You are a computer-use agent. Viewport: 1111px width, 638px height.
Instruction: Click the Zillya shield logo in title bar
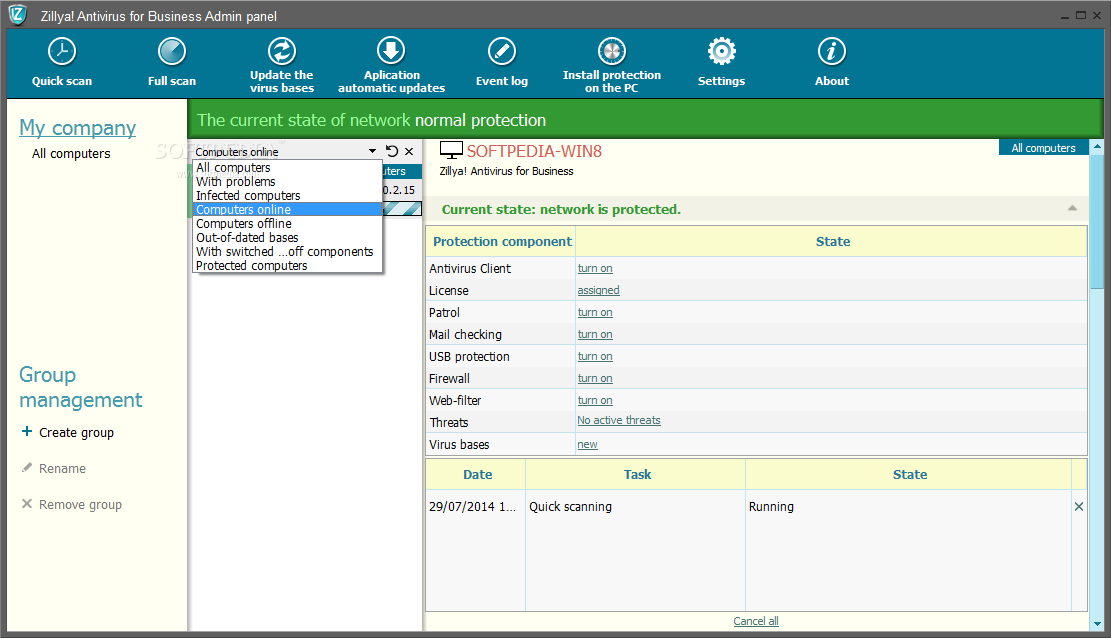coord(18,14)
